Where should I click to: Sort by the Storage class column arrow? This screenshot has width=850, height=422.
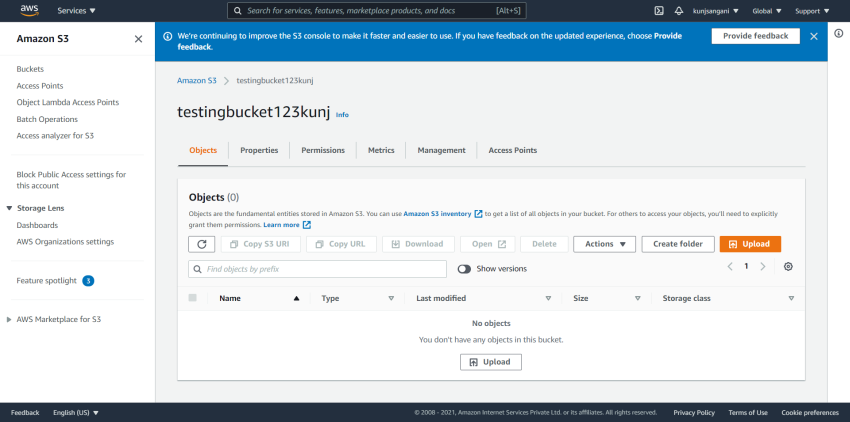[x=791, y=298]
